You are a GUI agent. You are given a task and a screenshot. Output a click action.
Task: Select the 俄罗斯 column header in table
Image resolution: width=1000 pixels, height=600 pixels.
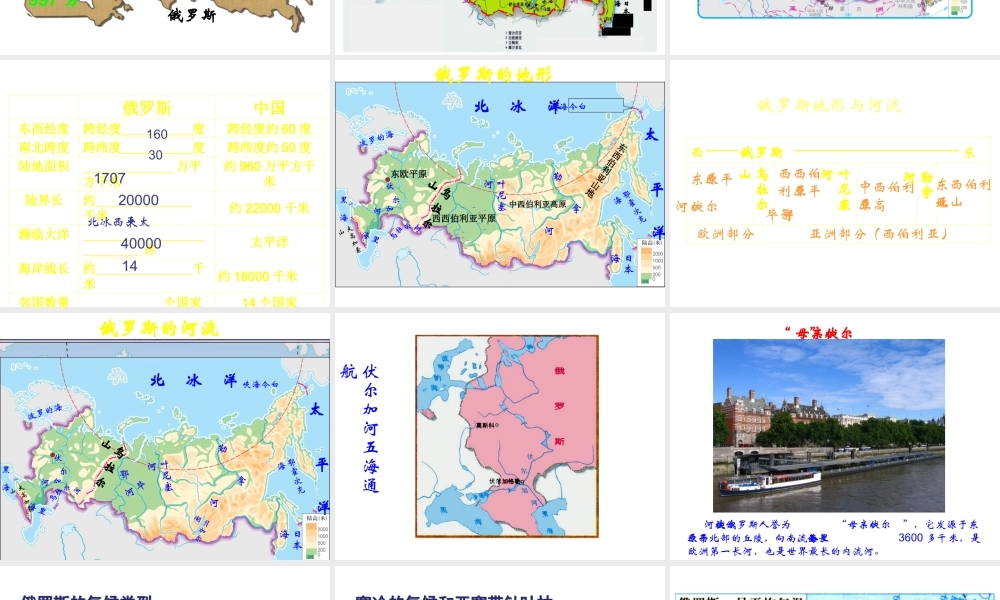click(x=147, y=108)
